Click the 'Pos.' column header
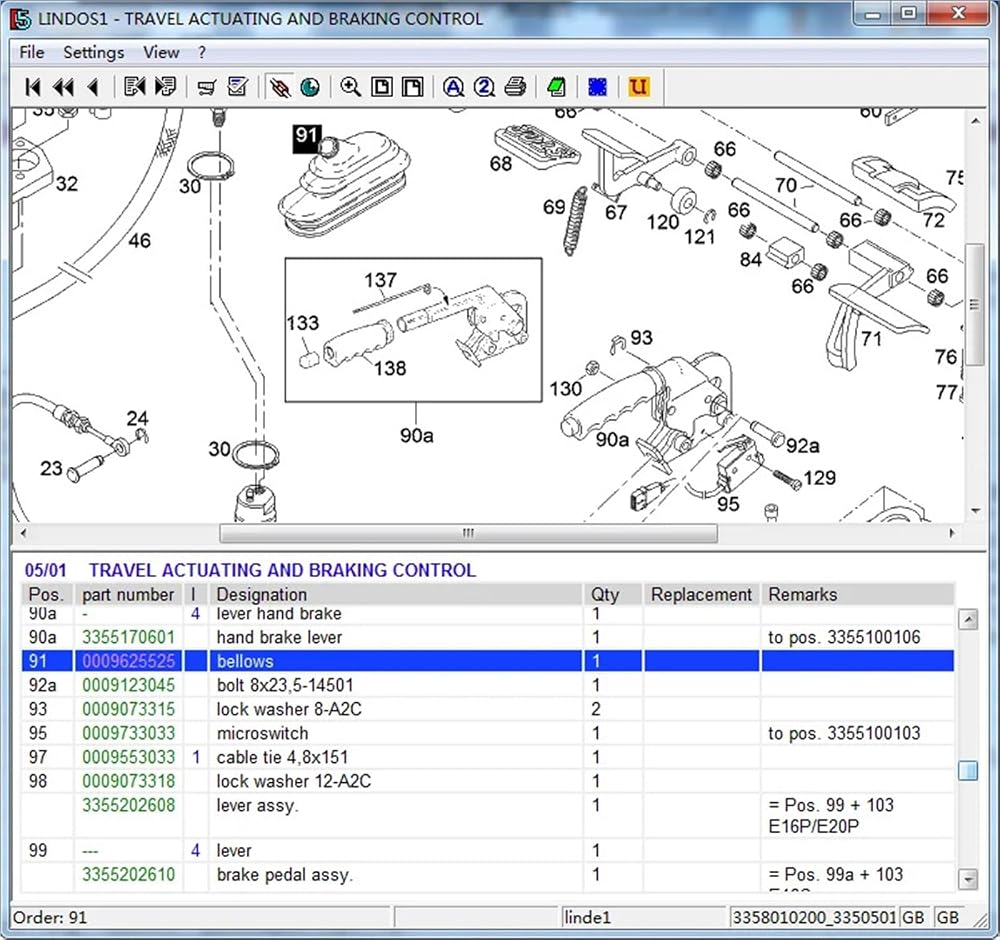This screenshot has width=1000, height=940. [47, 594]
